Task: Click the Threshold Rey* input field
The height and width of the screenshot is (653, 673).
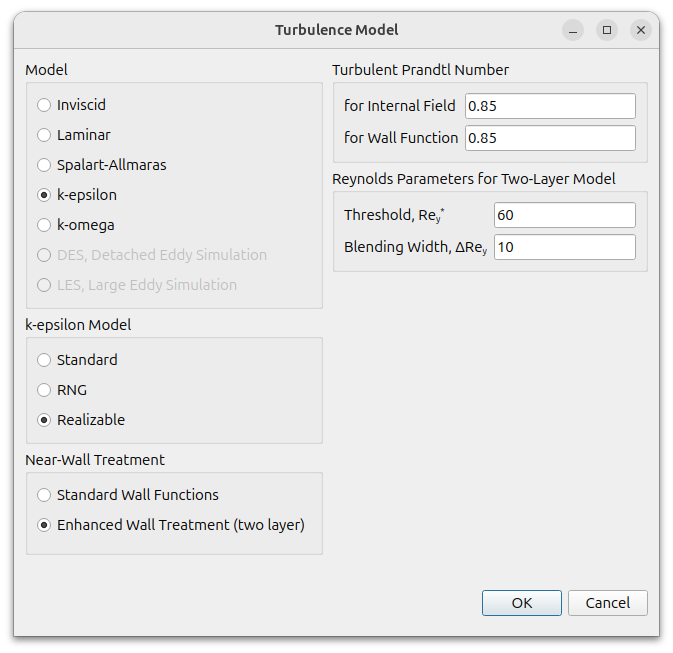Action: (x=565, y=215)
